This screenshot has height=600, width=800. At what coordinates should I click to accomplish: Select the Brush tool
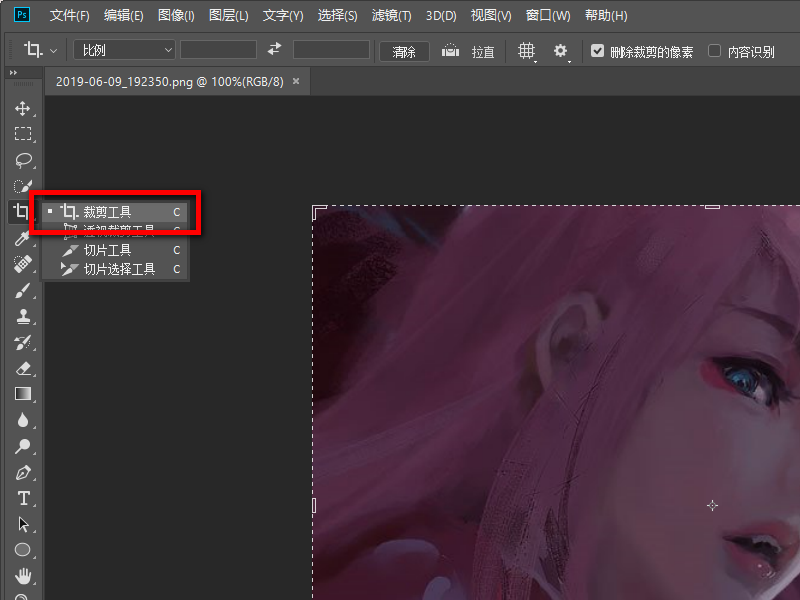point(22,290)
